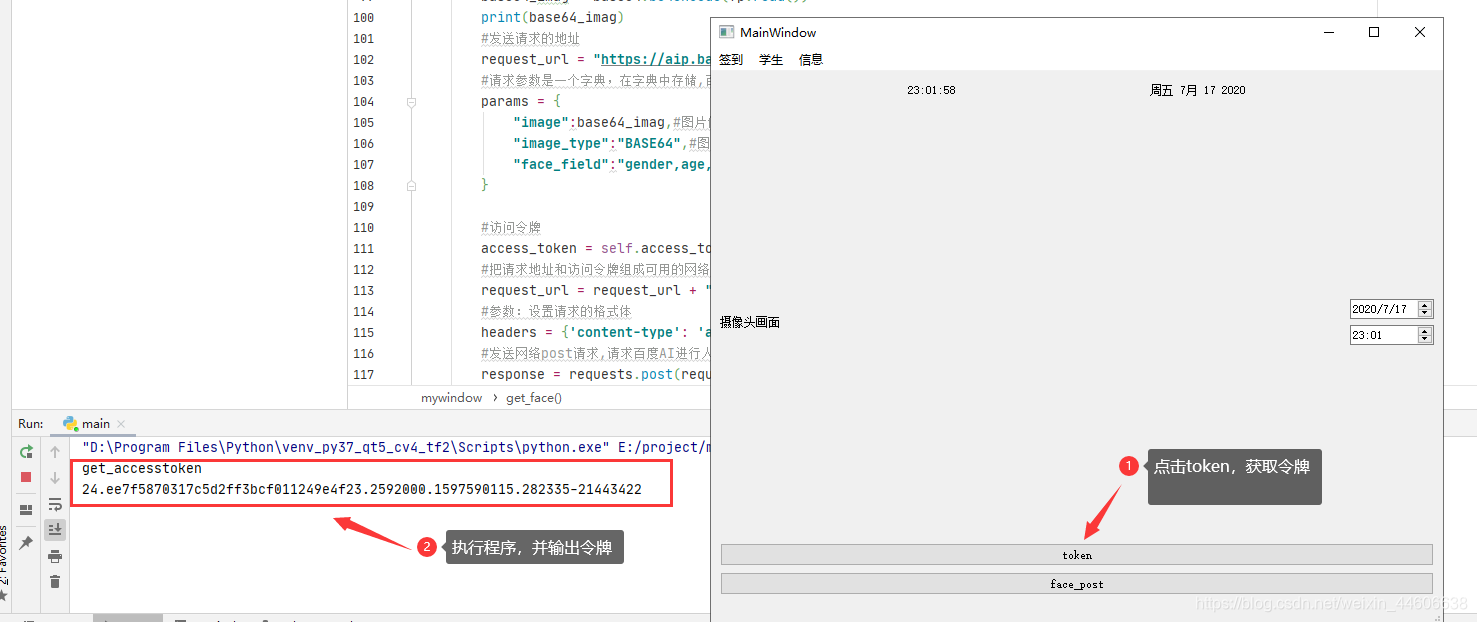The image size is (1477, 622).
Task: Rerun the main script in Run panel
Action: [x=27, y=452]
